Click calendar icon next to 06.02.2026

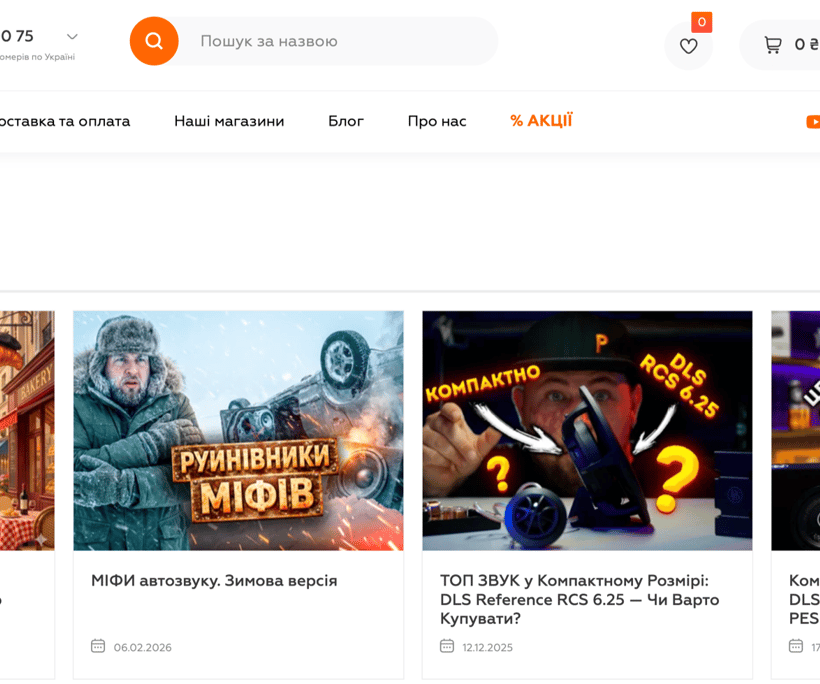[98, 646]
